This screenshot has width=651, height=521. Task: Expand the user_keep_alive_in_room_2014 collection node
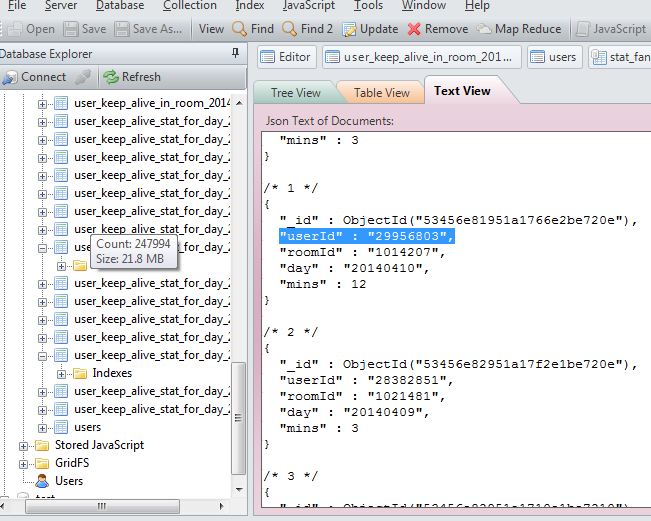tap(42, 104)
